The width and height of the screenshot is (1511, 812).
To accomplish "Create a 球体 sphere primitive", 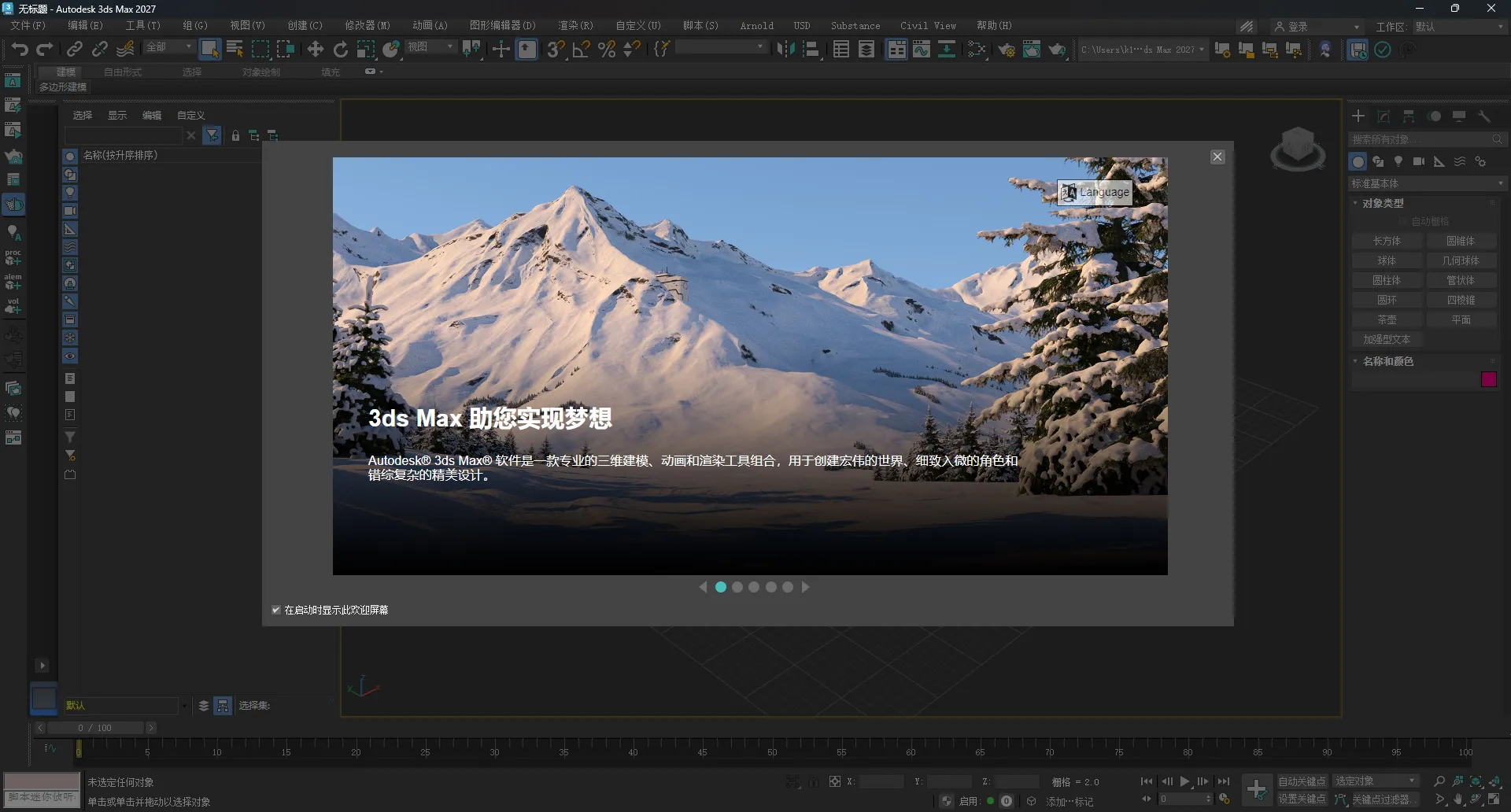I will click(x=1387, y=260).
